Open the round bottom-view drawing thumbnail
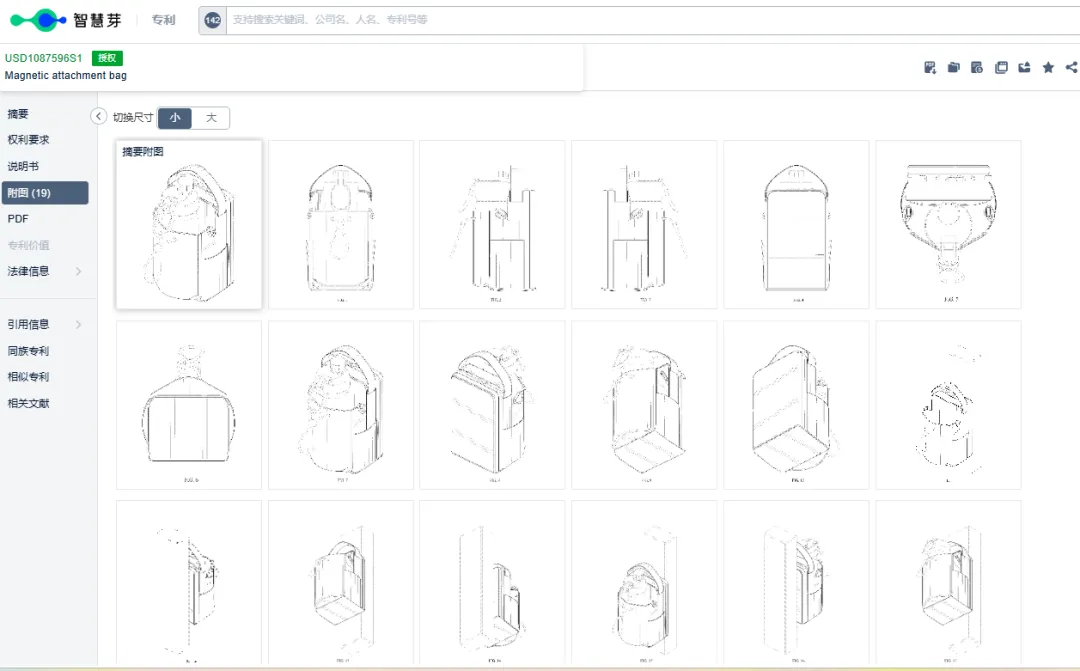The image size is (1080, 671). pos(948,225)
